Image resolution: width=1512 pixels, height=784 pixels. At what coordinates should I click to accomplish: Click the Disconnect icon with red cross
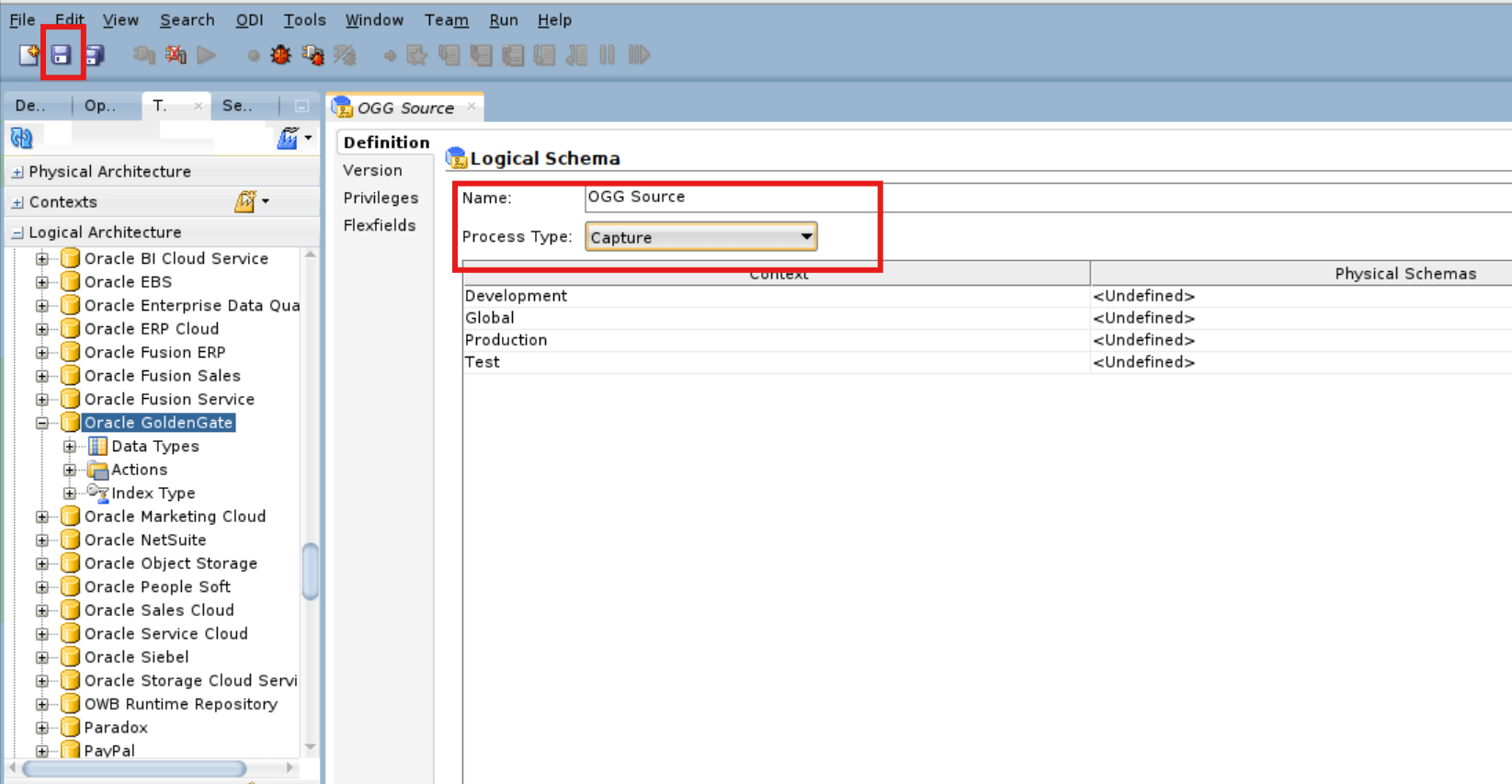tap(176, 55)
